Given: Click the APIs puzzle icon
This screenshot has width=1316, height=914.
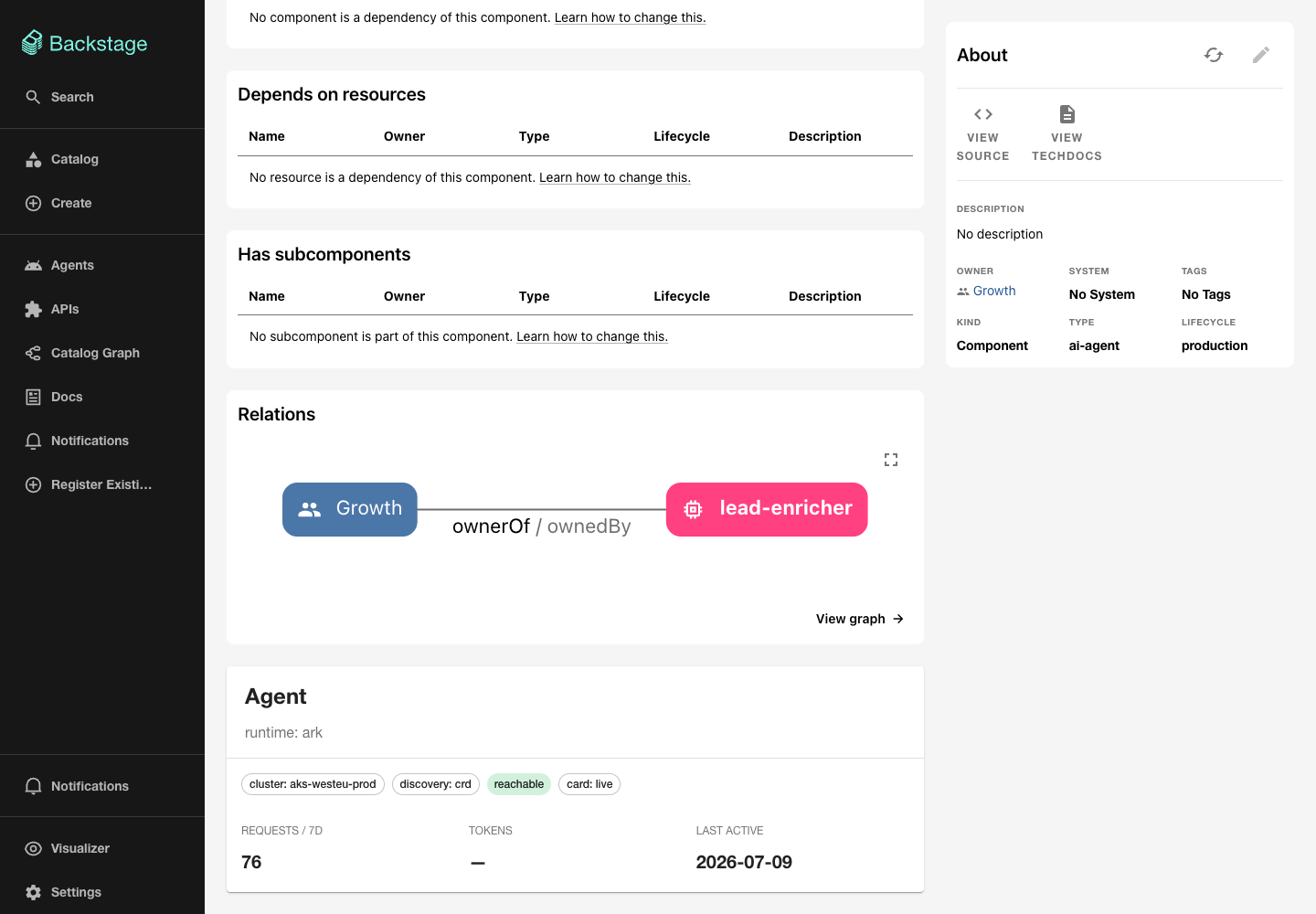Looking at the screenshot, I should pos(33,309).
